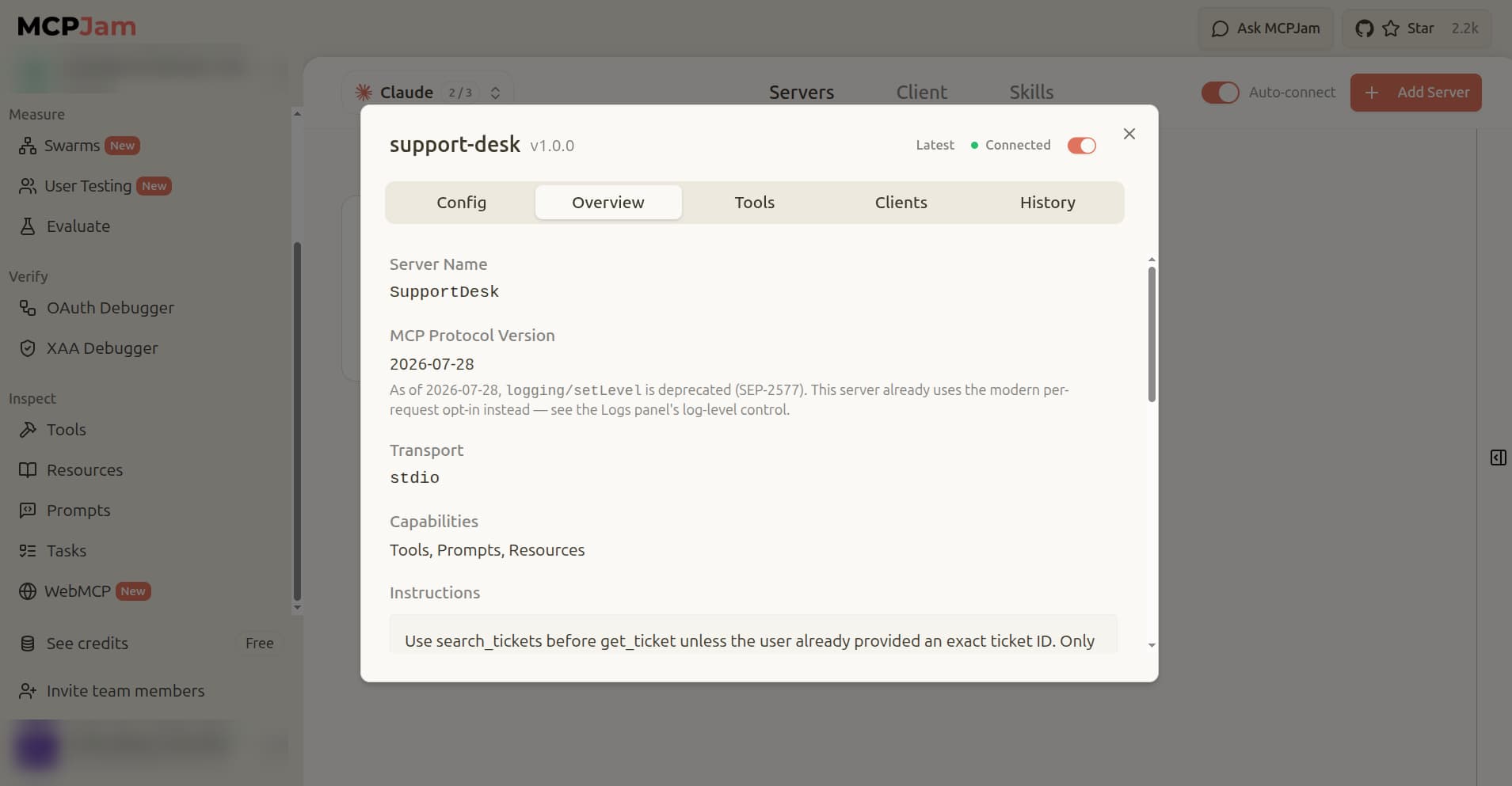1512x786 pixels.
Task: Open WebMCP globe icon
Action: coord(28,591)
